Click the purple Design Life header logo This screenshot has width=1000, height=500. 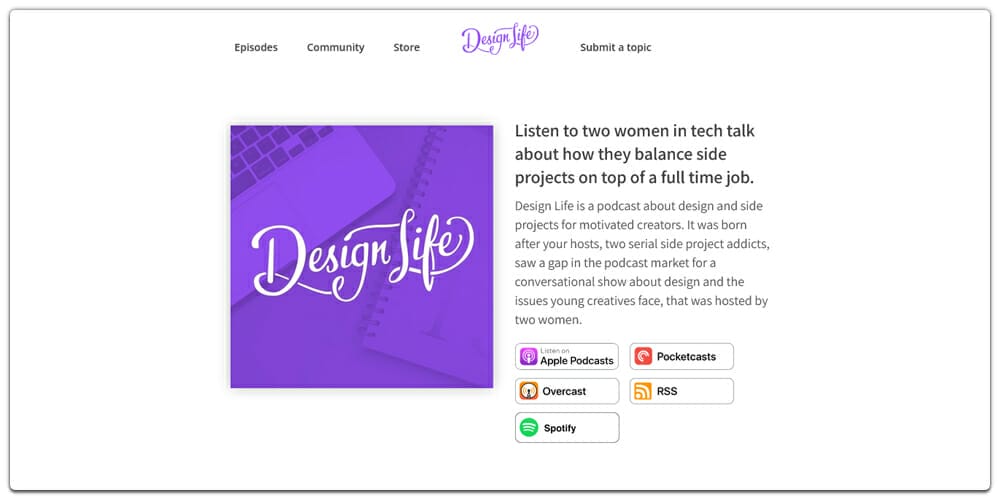click(500, 39)
